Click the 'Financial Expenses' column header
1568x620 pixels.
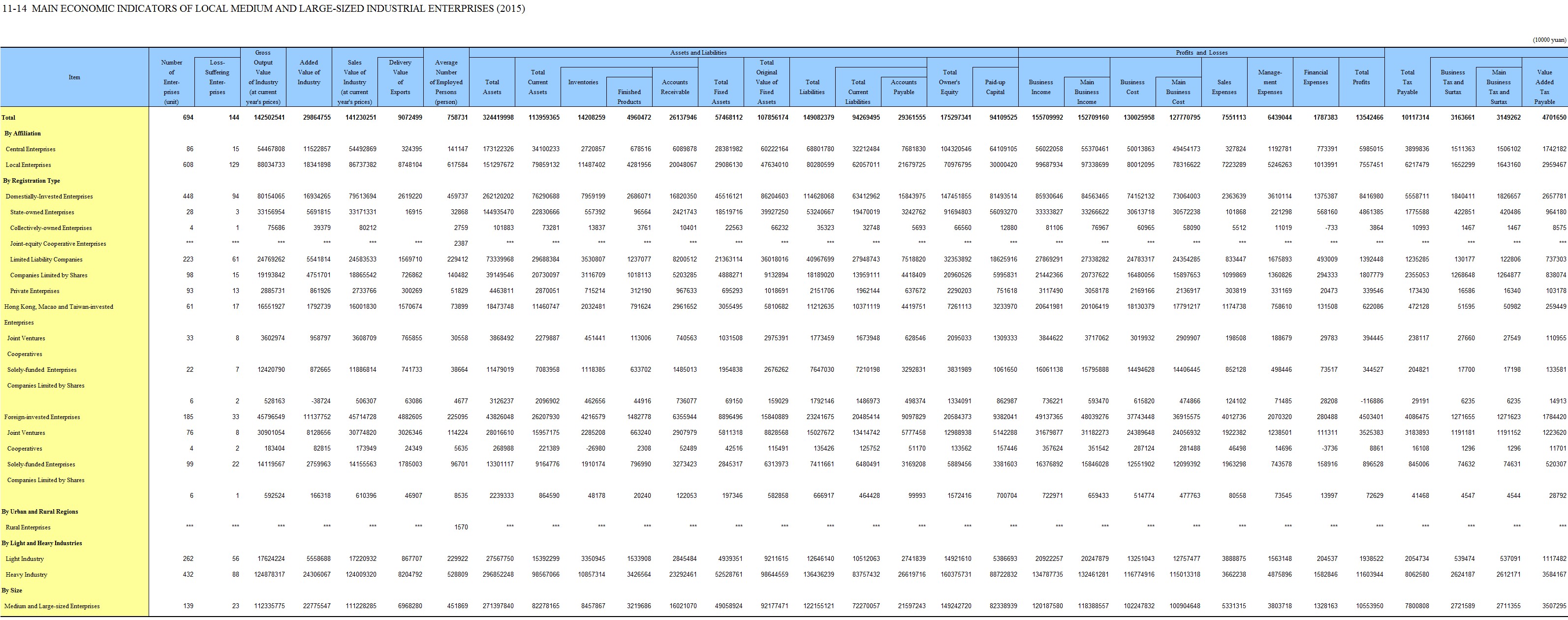(1316, 77)
